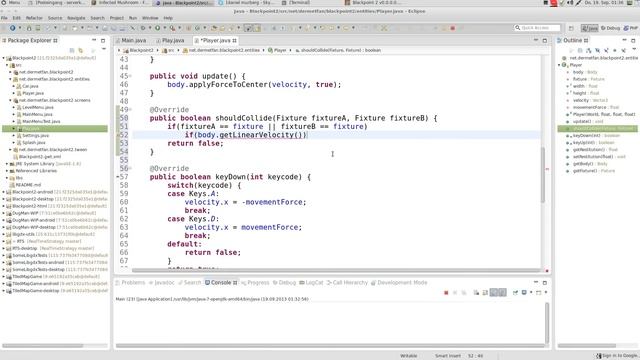640x360 pixels.
Task: Select LevelMenu.java in Package Explorer
Action: 38,107
